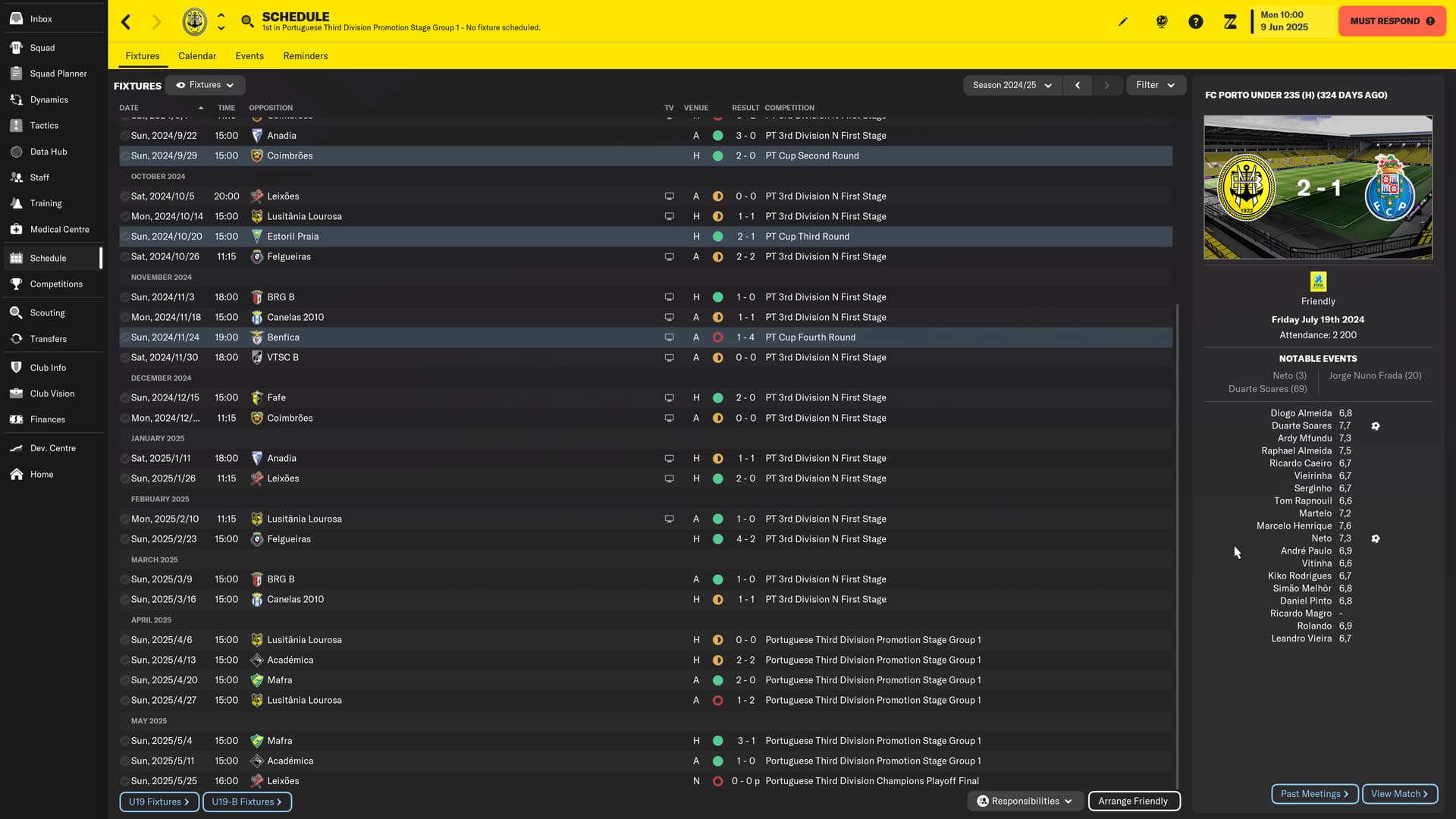Expand the Season 2024/25 dropdown
Screen dimensions: 1456x819
(x=1012, y=85)
